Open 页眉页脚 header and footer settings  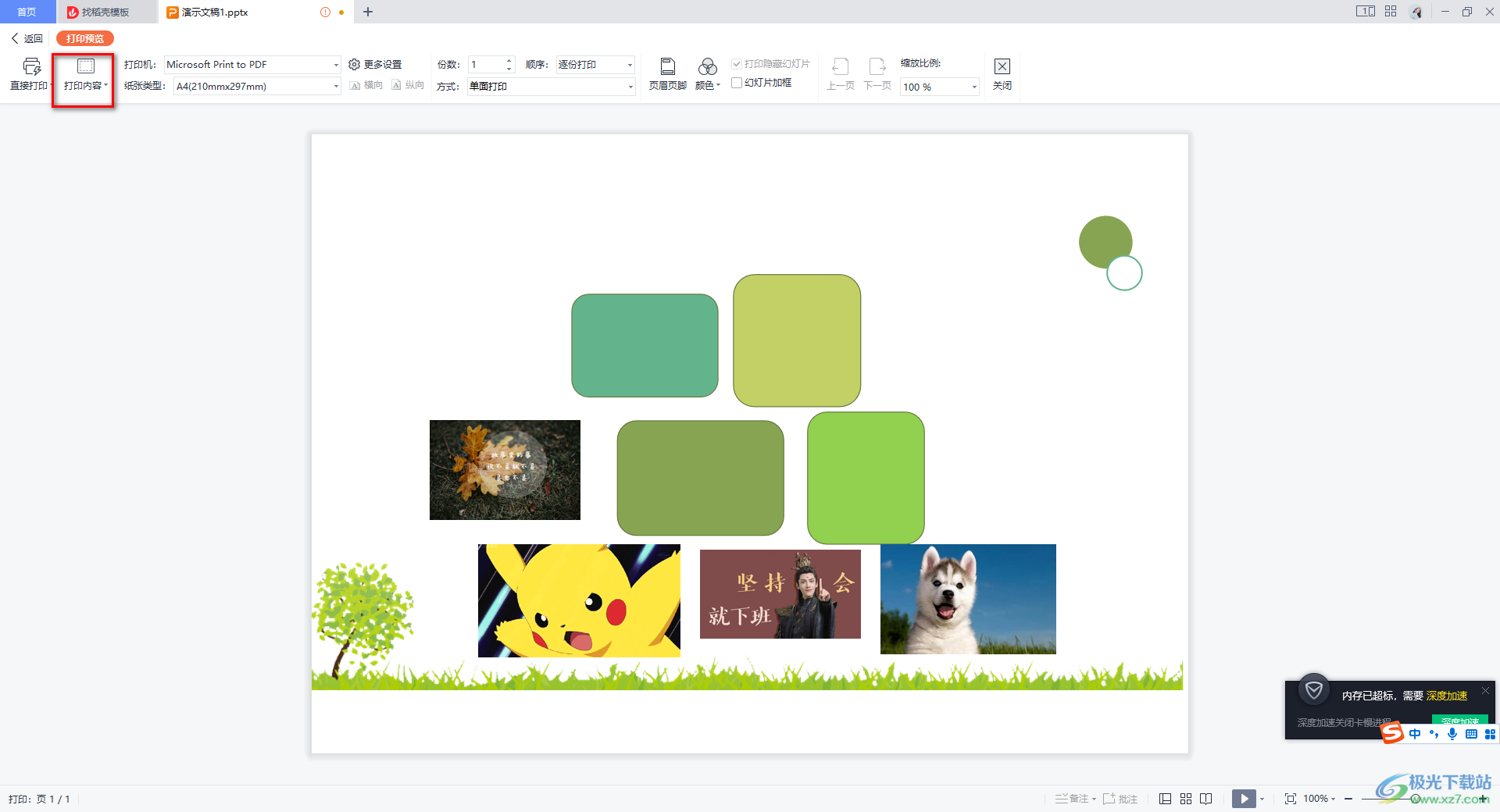point(667,75)
